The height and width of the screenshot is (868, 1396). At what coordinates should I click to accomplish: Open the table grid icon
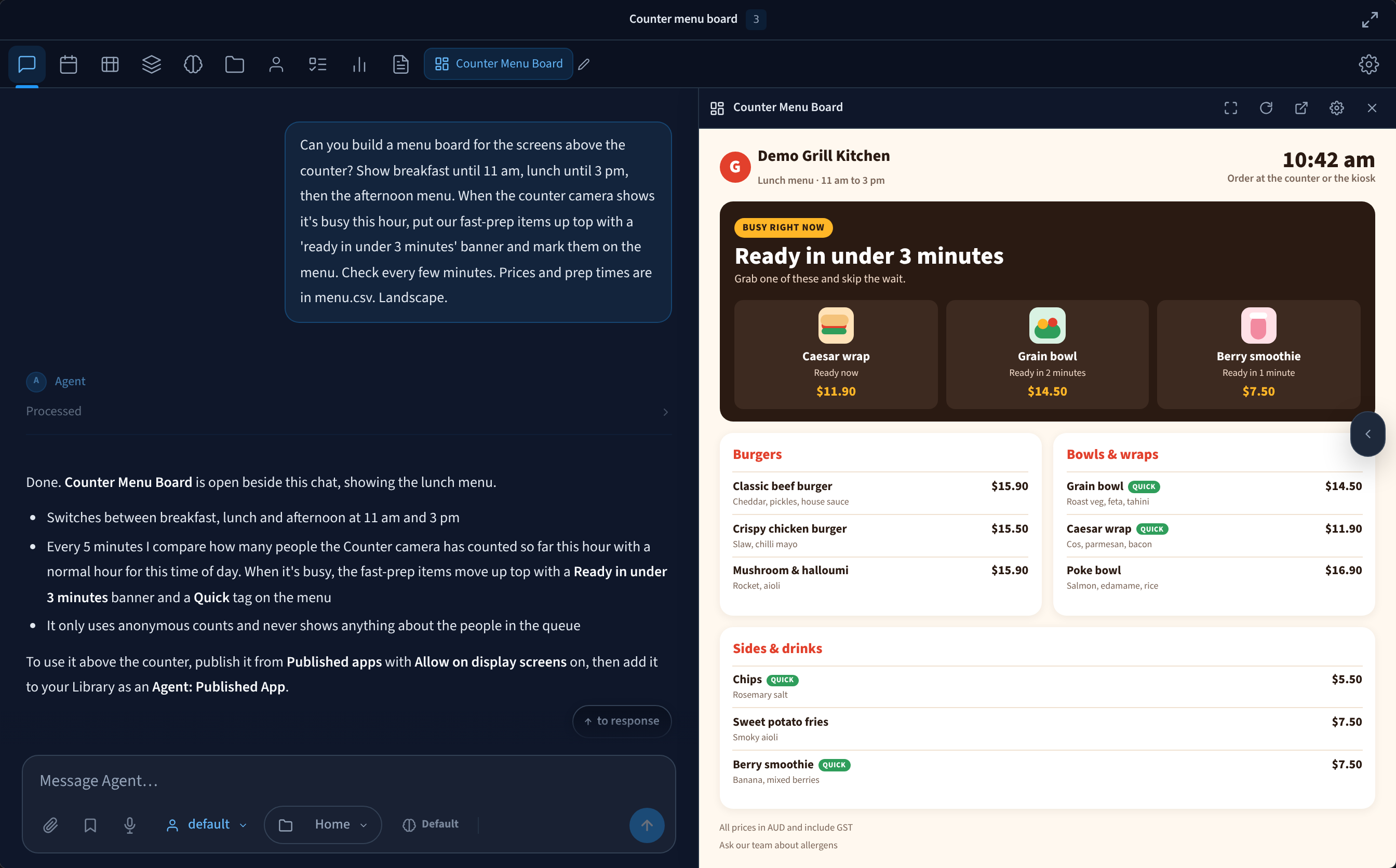click(x=110, y=64)
